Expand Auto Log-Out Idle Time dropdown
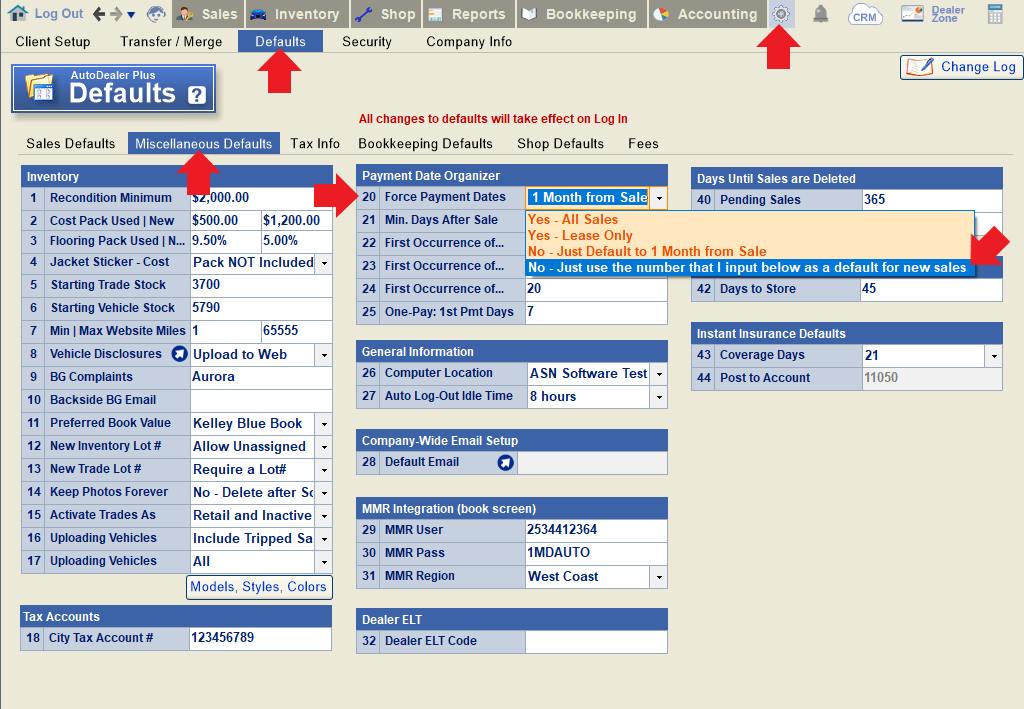Screen dimensions: 1024x709 [659, 397]
